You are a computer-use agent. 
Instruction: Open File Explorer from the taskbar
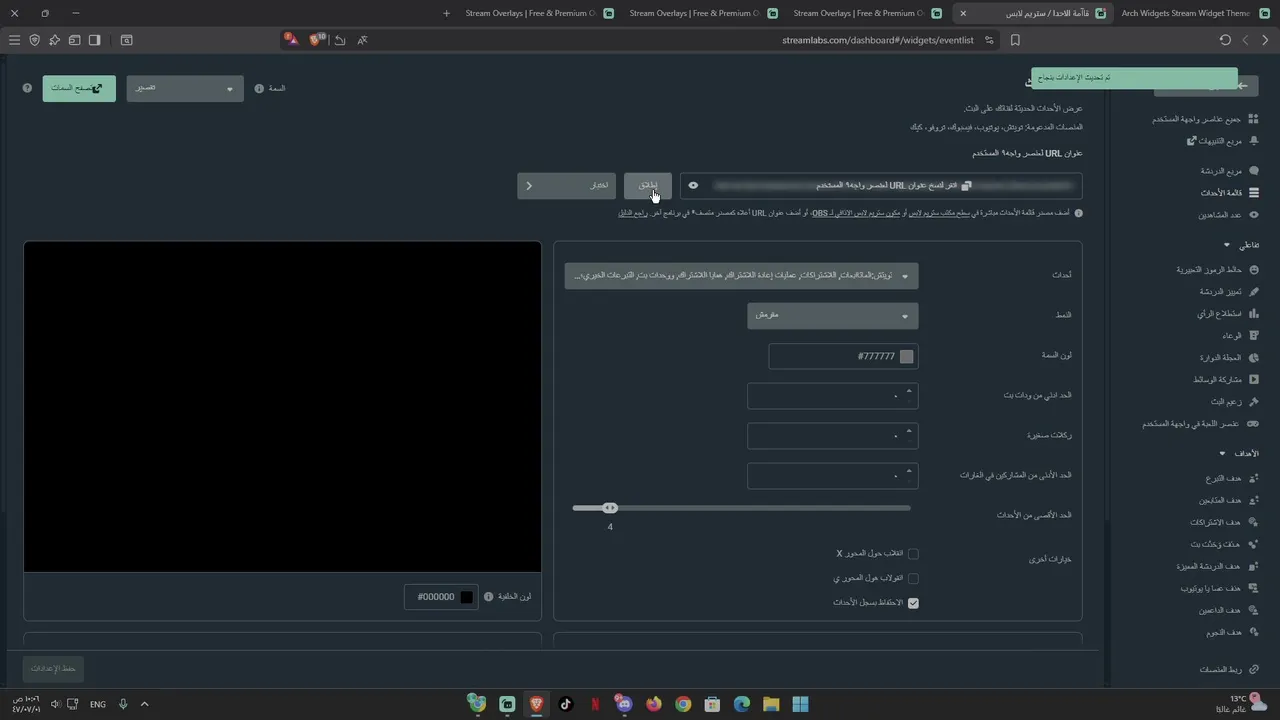[x=771, y=704]
